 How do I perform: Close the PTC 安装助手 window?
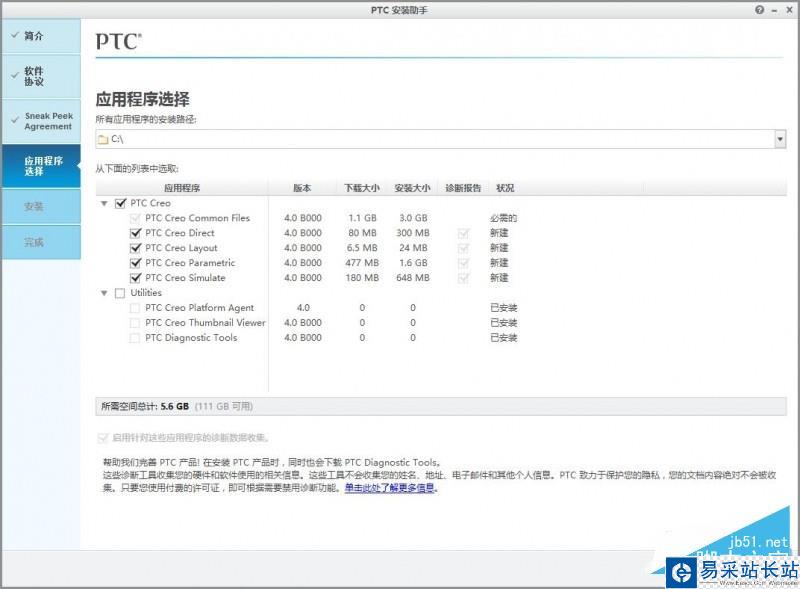point(789,10)
